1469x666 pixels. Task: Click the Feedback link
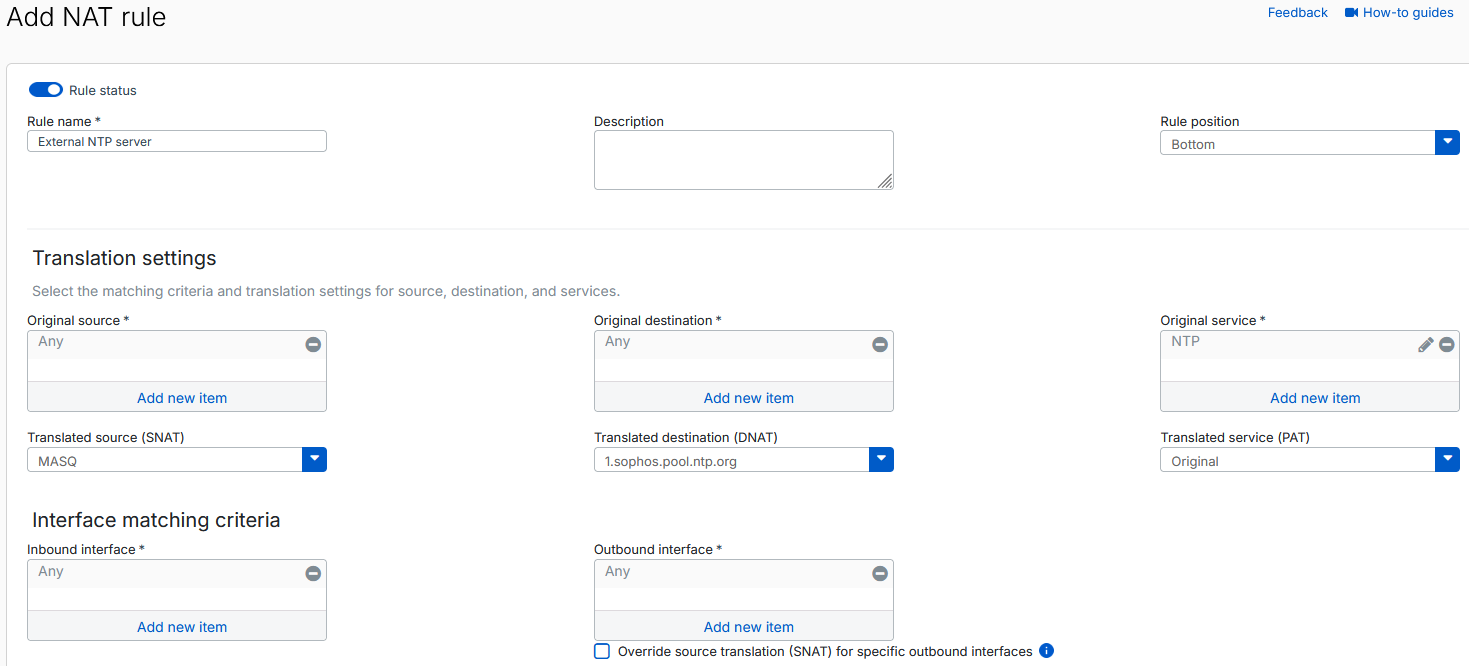(1297, 12)
